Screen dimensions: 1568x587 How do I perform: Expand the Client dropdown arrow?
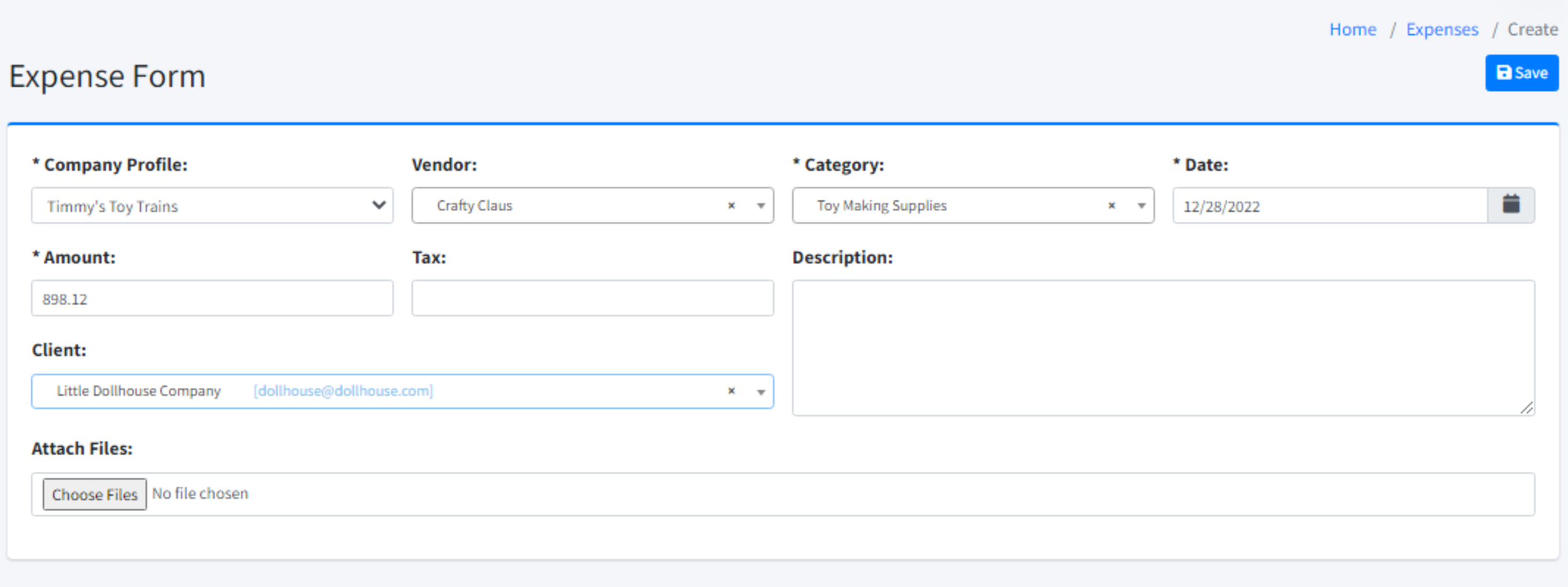pos(761,392)
